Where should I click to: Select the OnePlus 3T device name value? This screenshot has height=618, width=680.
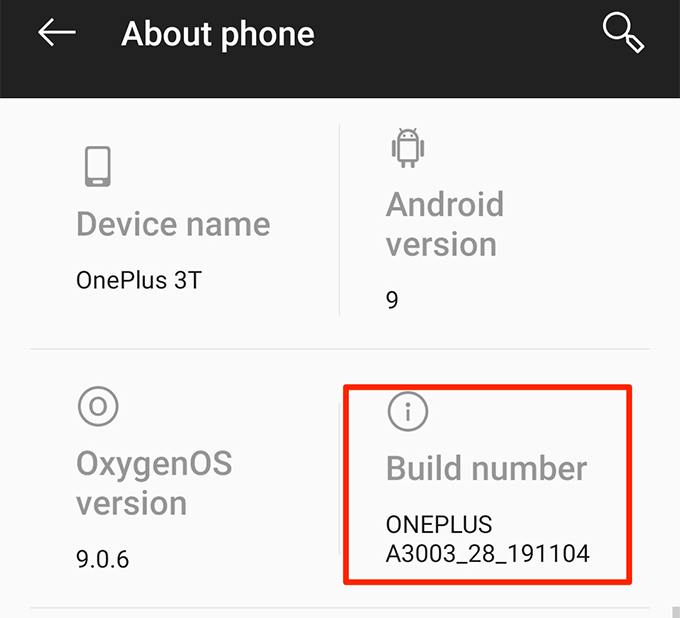(139, 280)
